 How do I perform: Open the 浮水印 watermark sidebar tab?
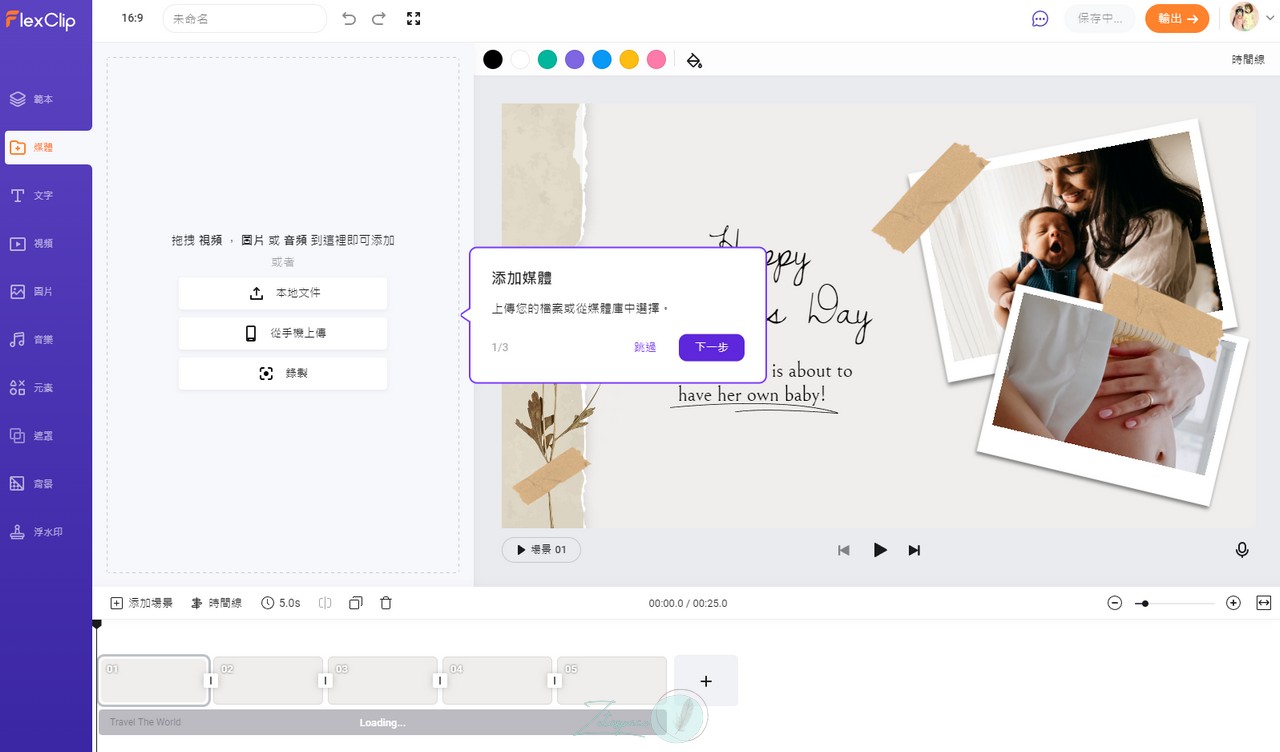tap(46, 531)
